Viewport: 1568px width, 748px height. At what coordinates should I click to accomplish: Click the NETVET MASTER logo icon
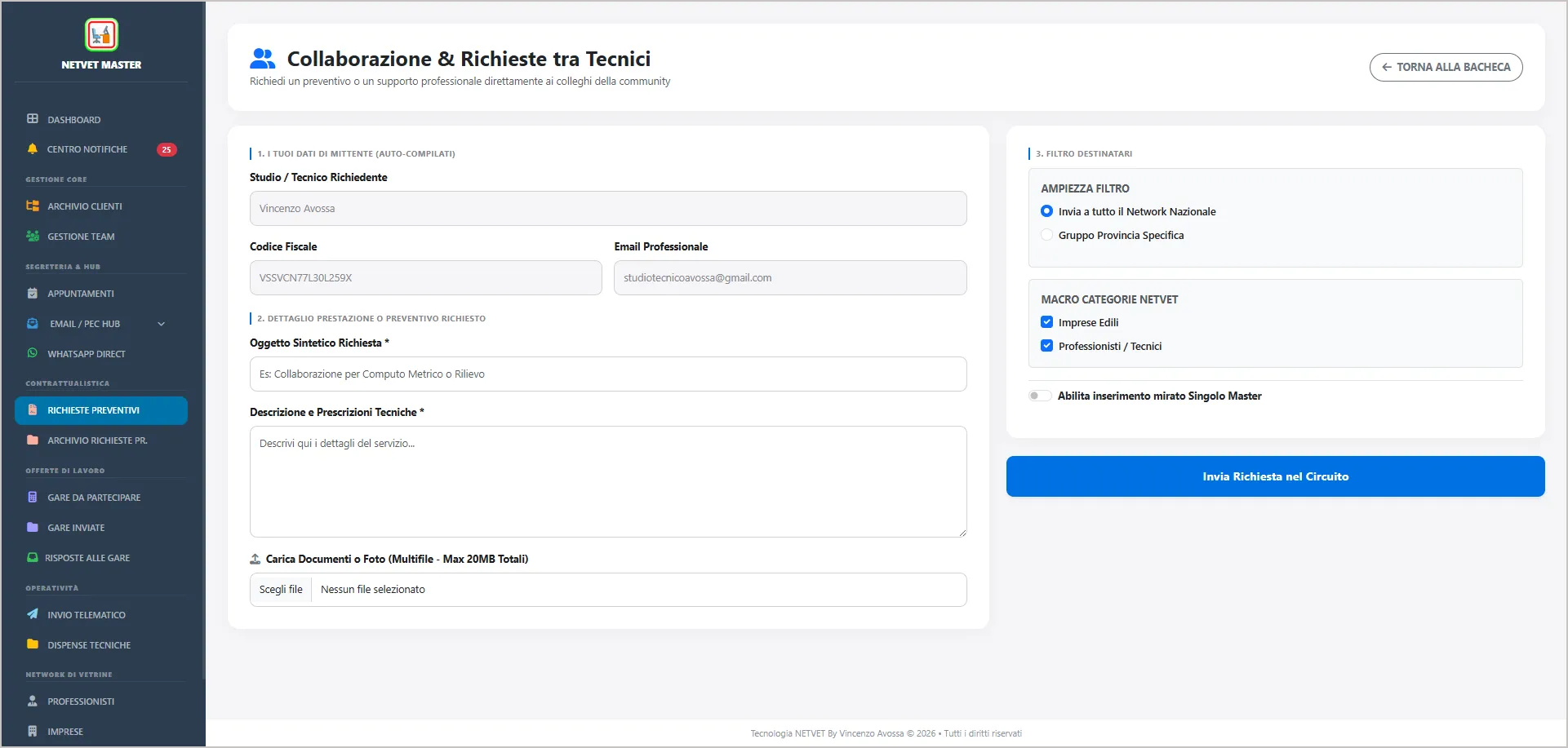pyautogui.click(x=101, y=35)
